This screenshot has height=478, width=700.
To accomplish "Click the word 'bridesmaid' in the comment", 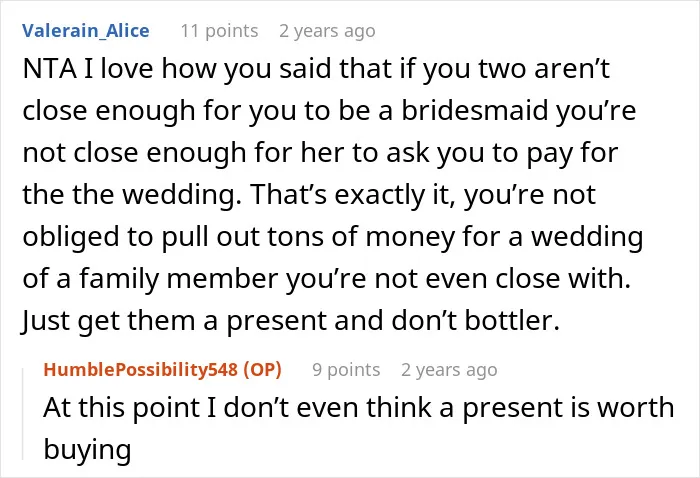I will pyautogui.click(x=475, y=110).
